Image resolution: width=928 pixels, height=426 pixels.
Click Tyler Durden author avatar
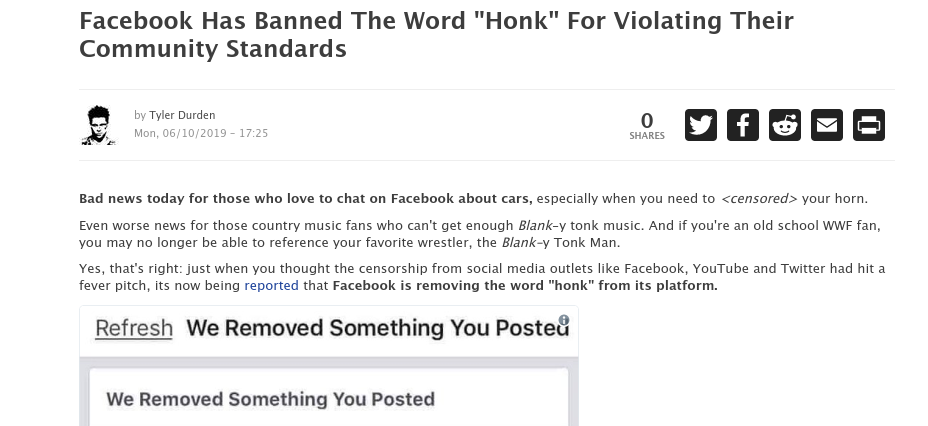pyautogui.click(x=98, y=125)
